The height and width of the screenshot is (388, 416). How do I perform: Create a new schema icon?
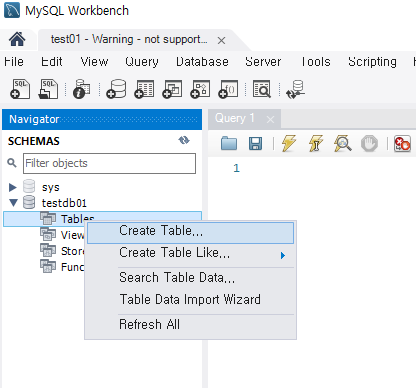tap(116, 89)
